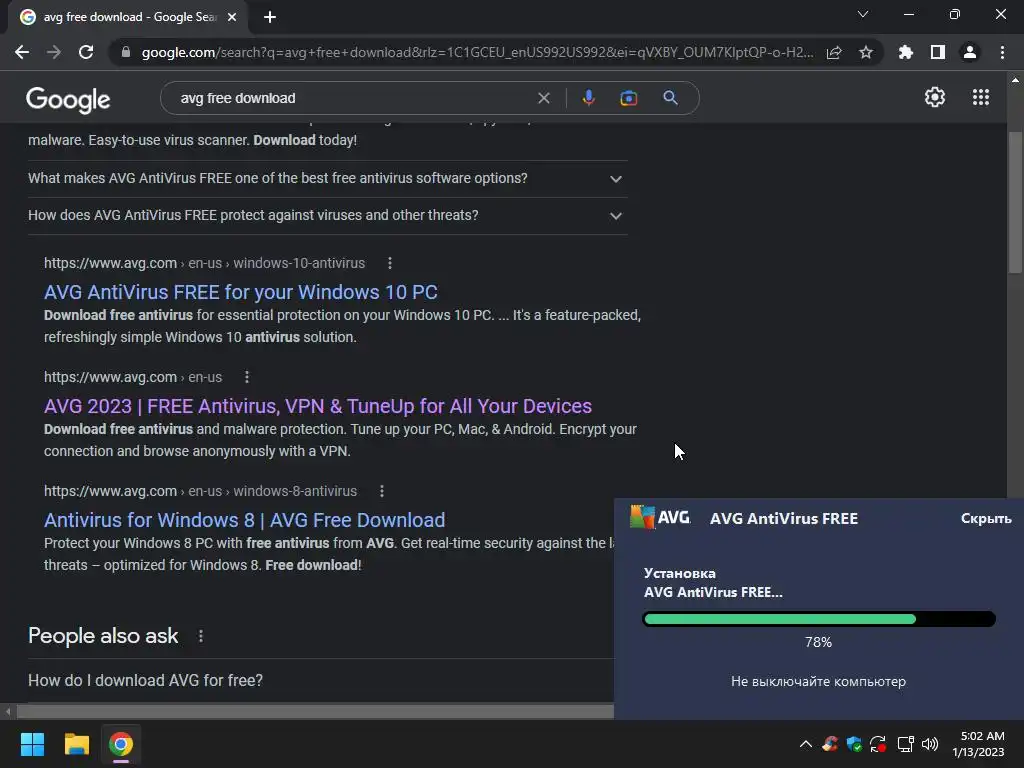Image resolution: width=1024 pixels, height=768 pixels.
Task: Reload the Google search page
Action: 86,52
